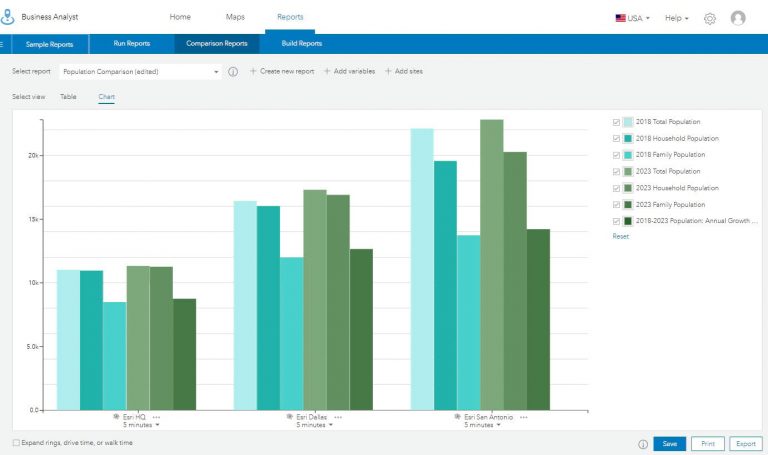Click the Export button
The height and width of the screenshot is (455, 768).
(x=746, y=444)
